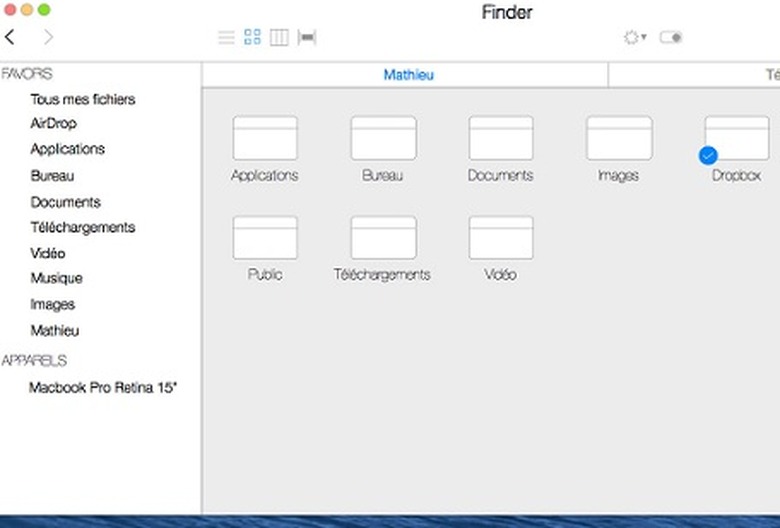Select the Applications folder icon

coord(265,138)
